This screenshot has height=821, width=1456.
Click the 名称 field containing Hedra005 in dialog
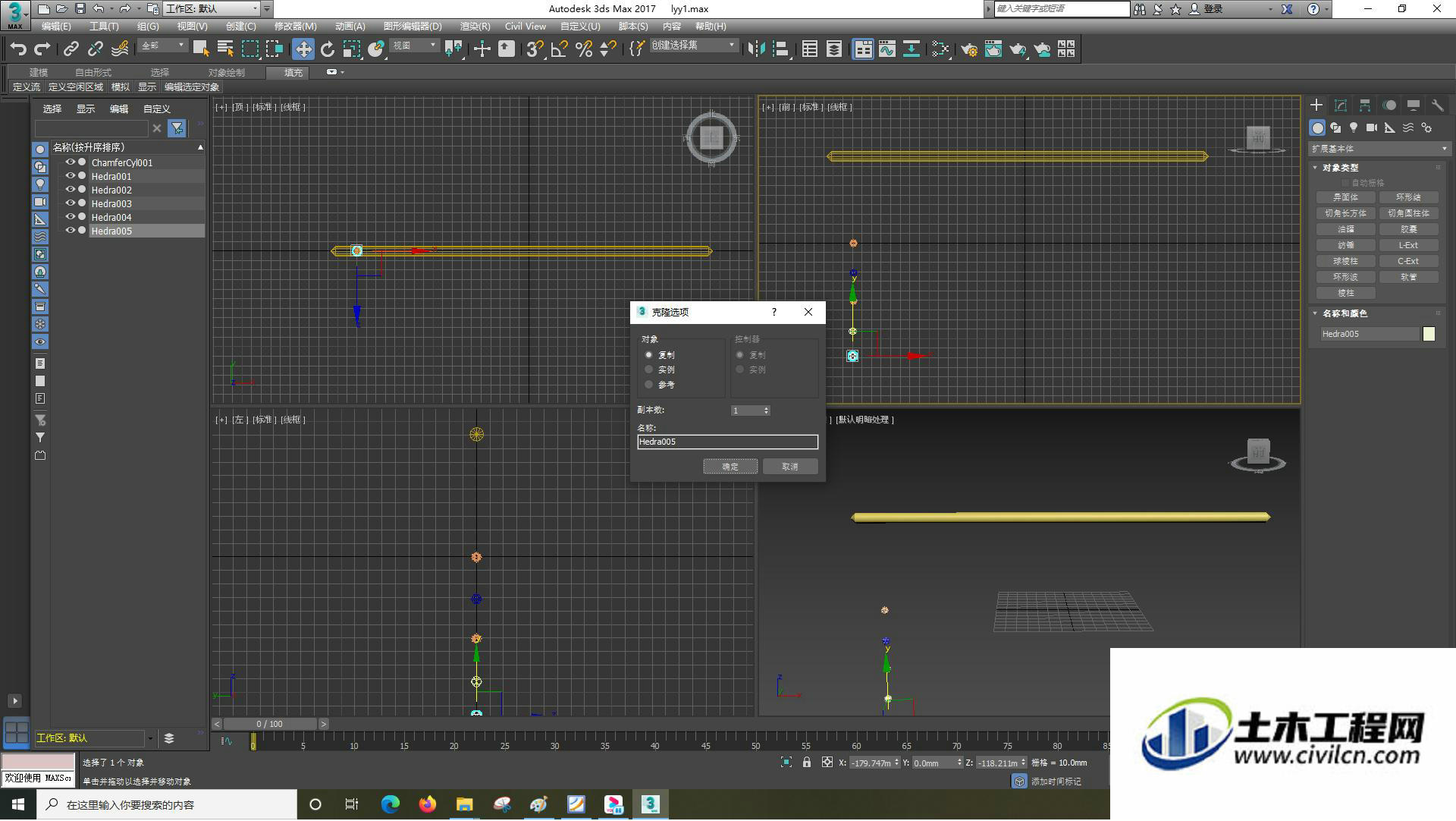coord(727,442)
